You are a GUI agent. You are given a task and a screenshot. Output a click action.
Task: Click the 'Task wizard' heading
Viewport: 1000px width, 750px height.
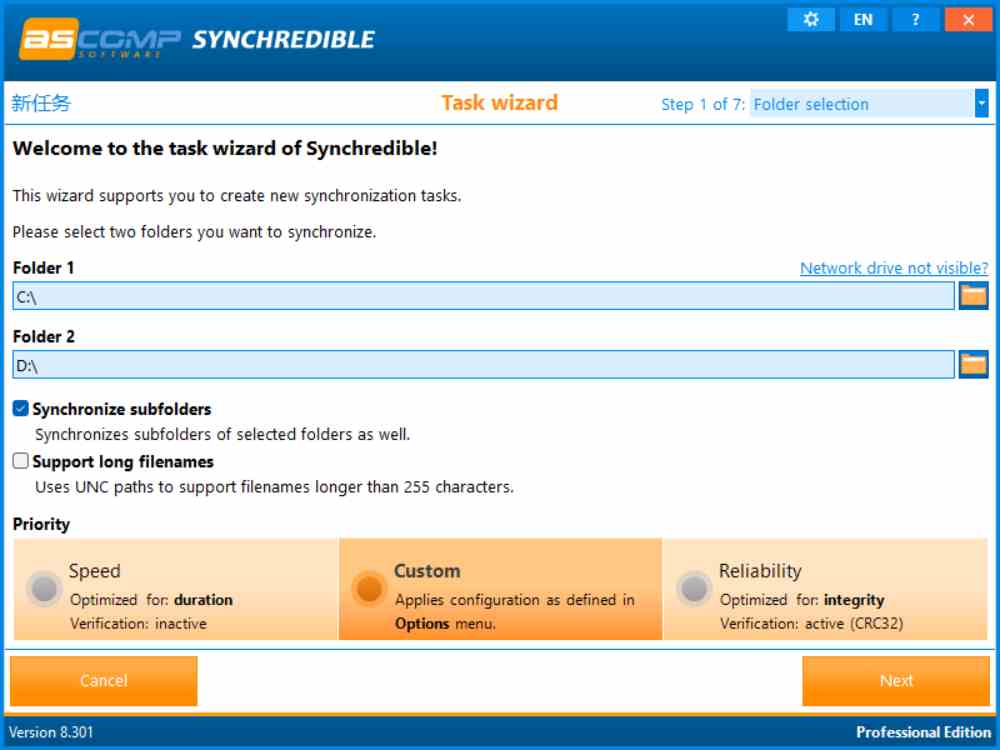point(500,103)
